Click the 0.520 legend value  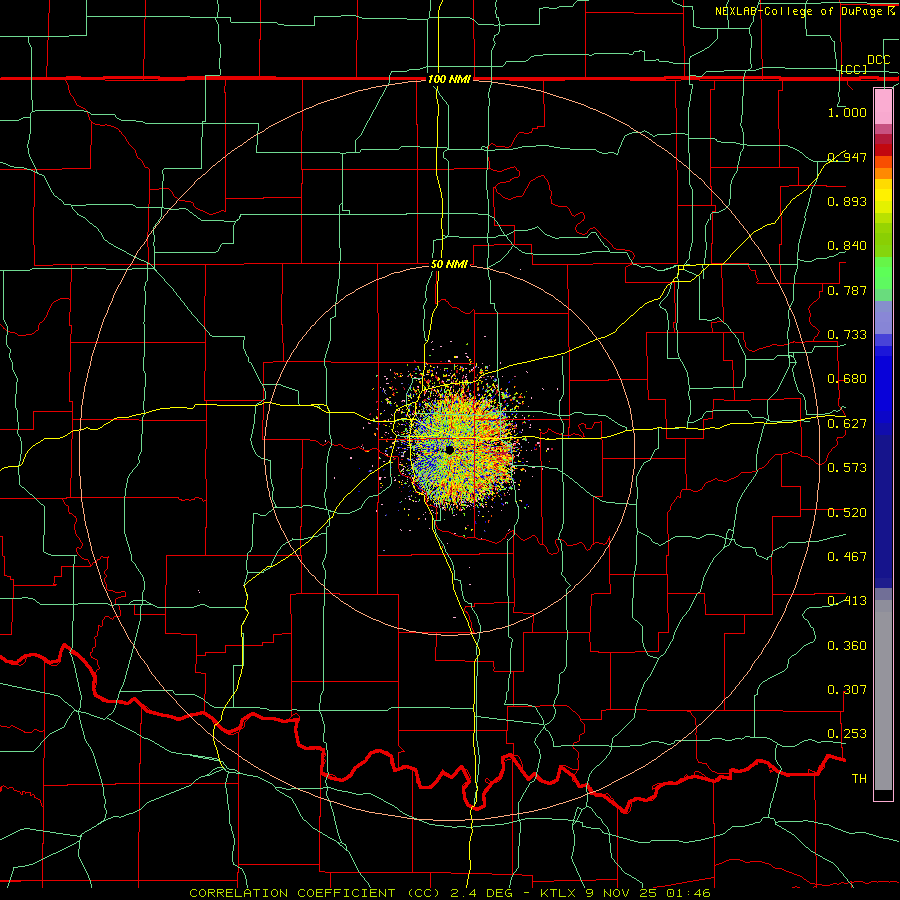(847, 512)
